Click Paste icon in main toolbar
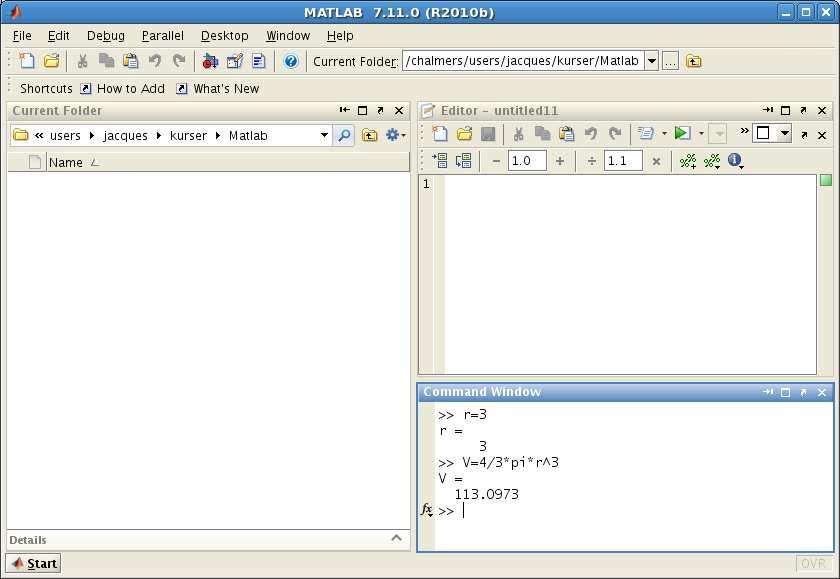Viewport: 840px width, 579px height. click(x=131, y=61)
